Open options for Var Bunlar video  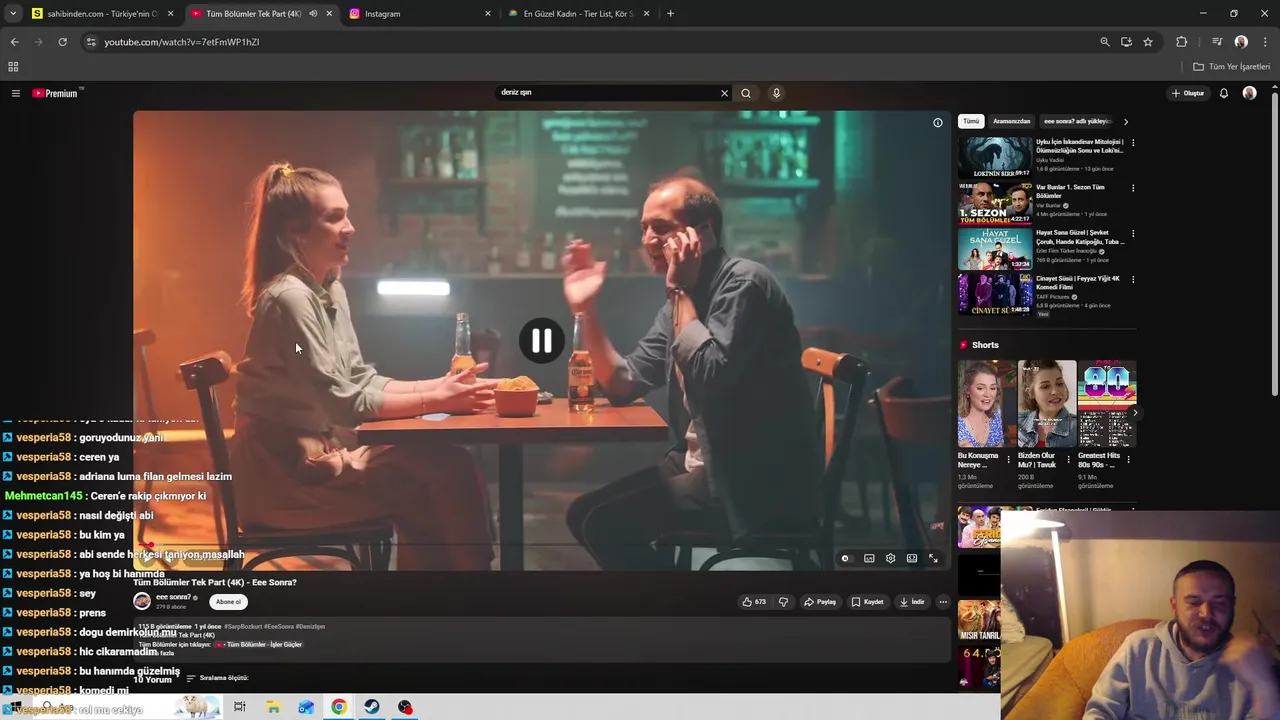coord(1133,188)
